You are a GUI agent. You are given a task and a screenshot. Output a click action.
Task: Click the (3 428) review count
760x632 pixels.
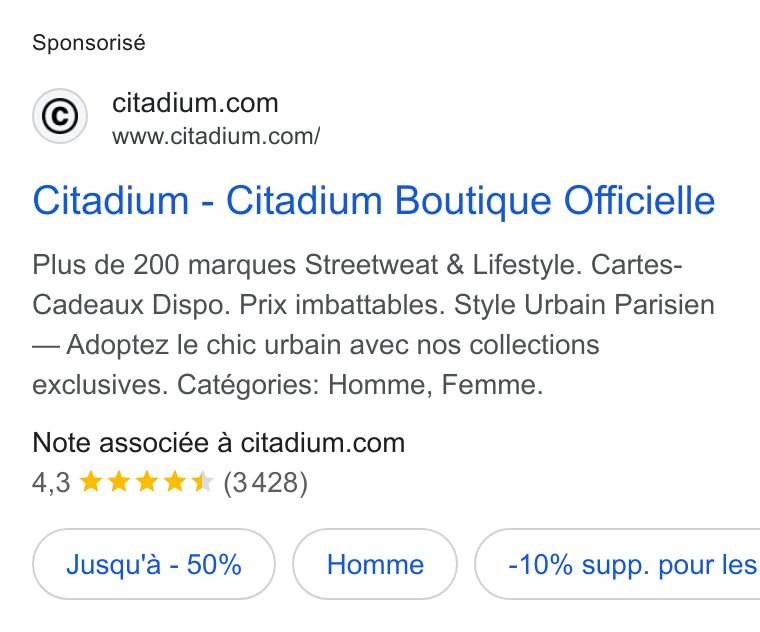pos(266,483)
